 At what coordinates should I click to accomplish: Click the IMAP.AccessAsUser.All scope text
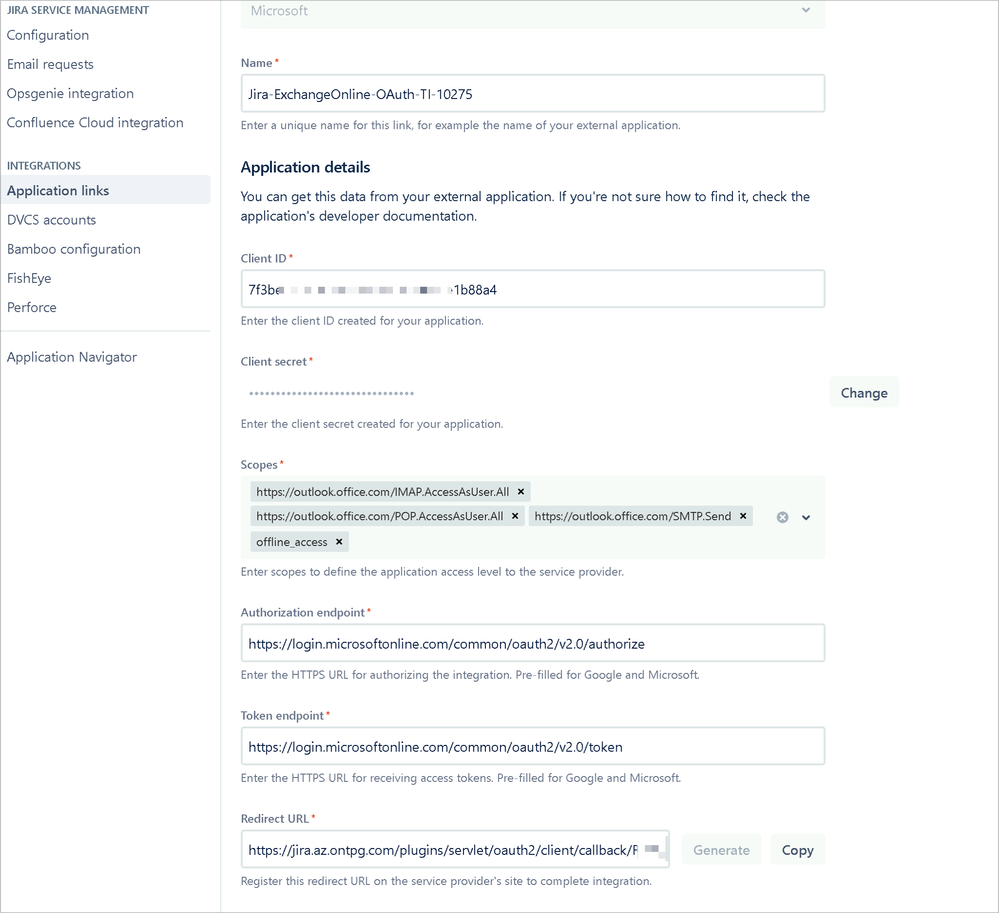382,492
